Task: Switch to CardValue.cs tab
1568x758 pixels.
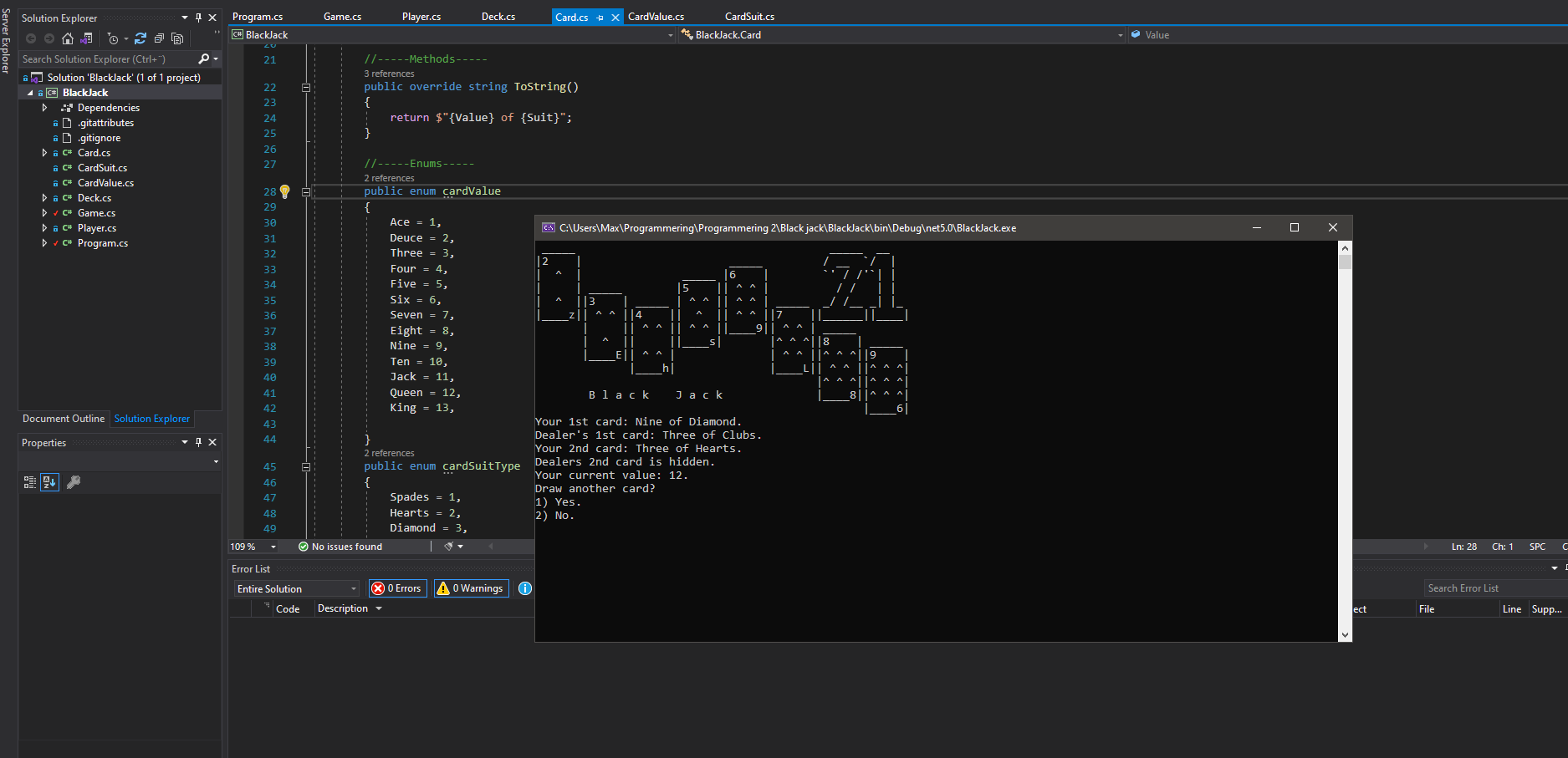Action: (656, 17)
